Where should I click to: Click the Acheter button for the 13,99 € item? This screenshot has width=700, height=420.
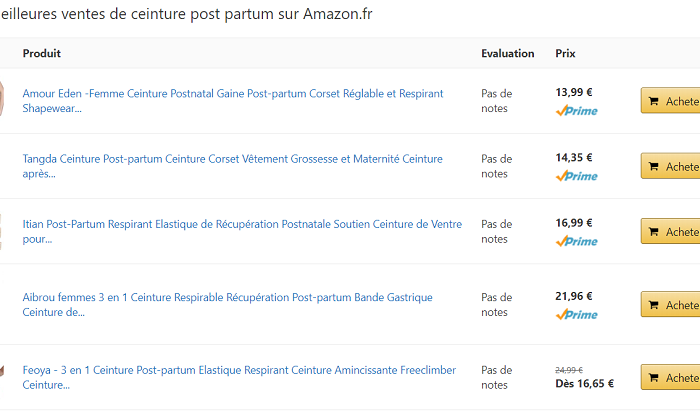click(671, 101)
